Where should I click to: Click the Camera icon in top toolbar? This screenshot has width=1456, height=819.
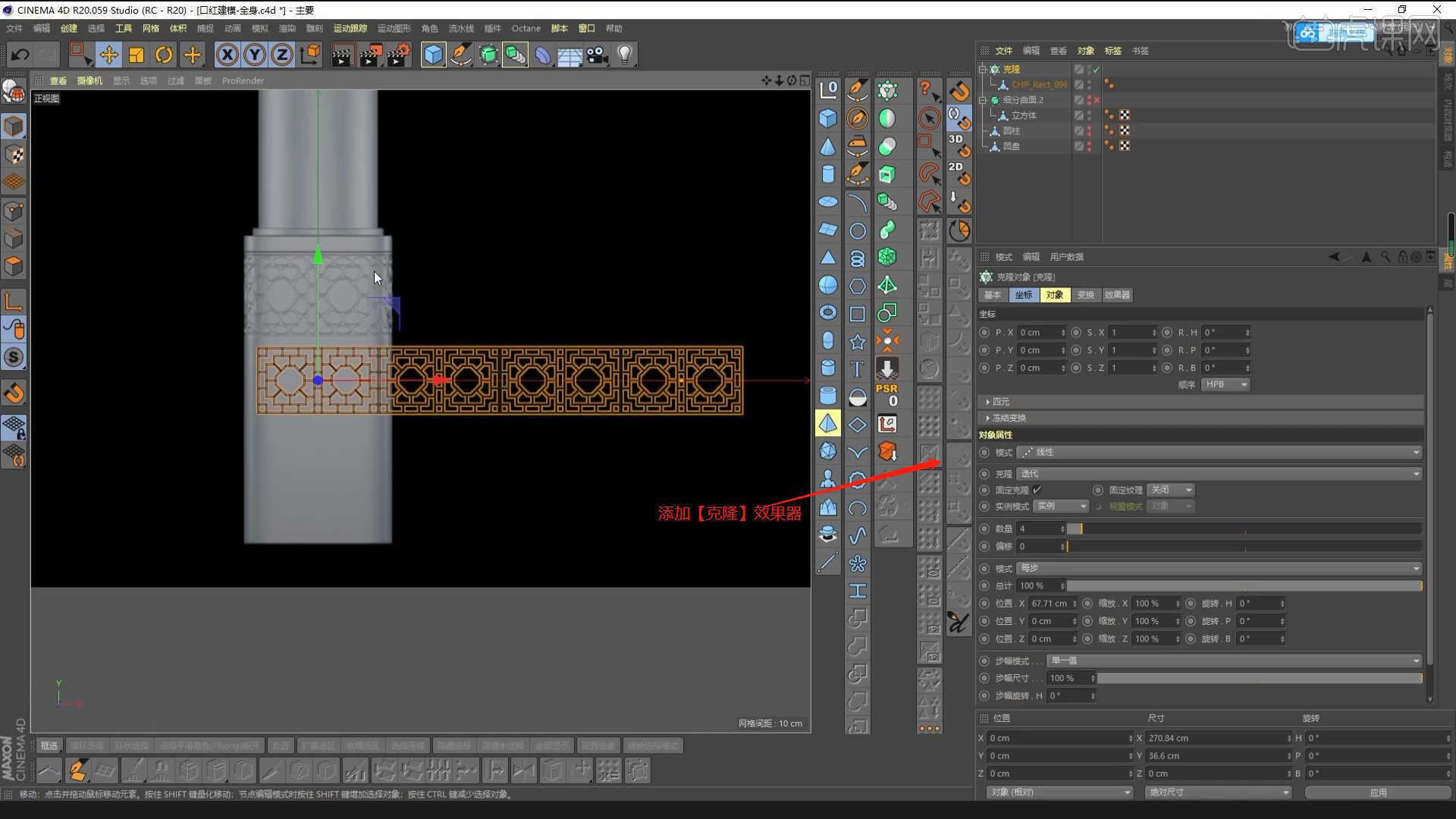click(x=598, y=55)
